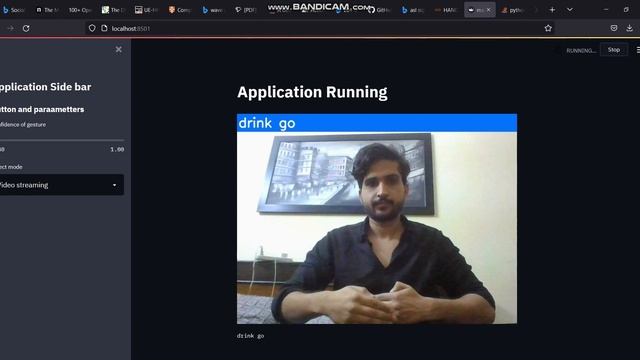
Task: Restore down the browser window
Action: coord(626,10)
